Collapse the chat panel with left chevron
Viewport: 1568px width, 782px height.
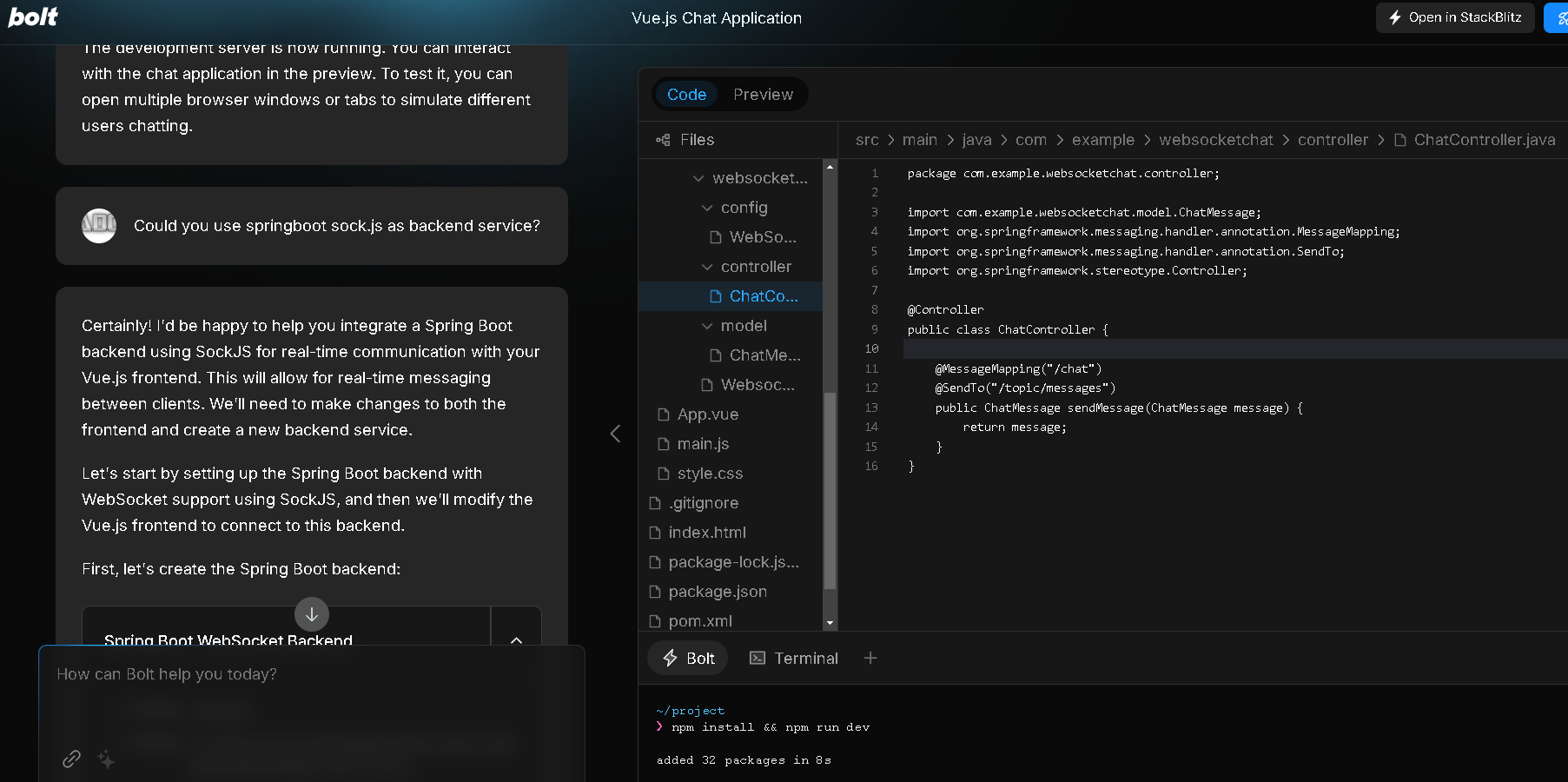(615, 434)
